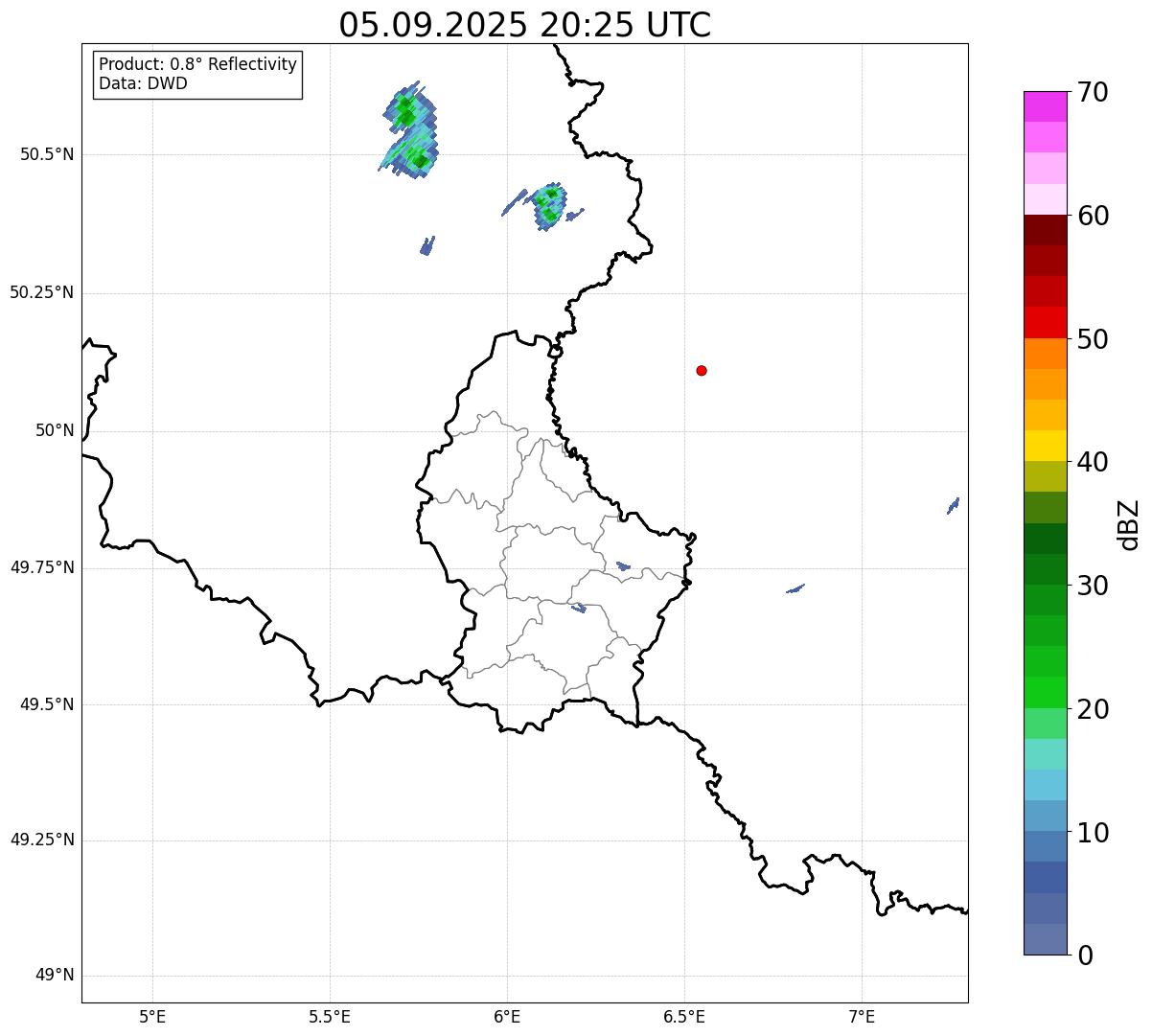This screenshot has width=1152, height=1036.
Task: Click the small blue echo near 7.25°E
Action: (x=954, y=505)
